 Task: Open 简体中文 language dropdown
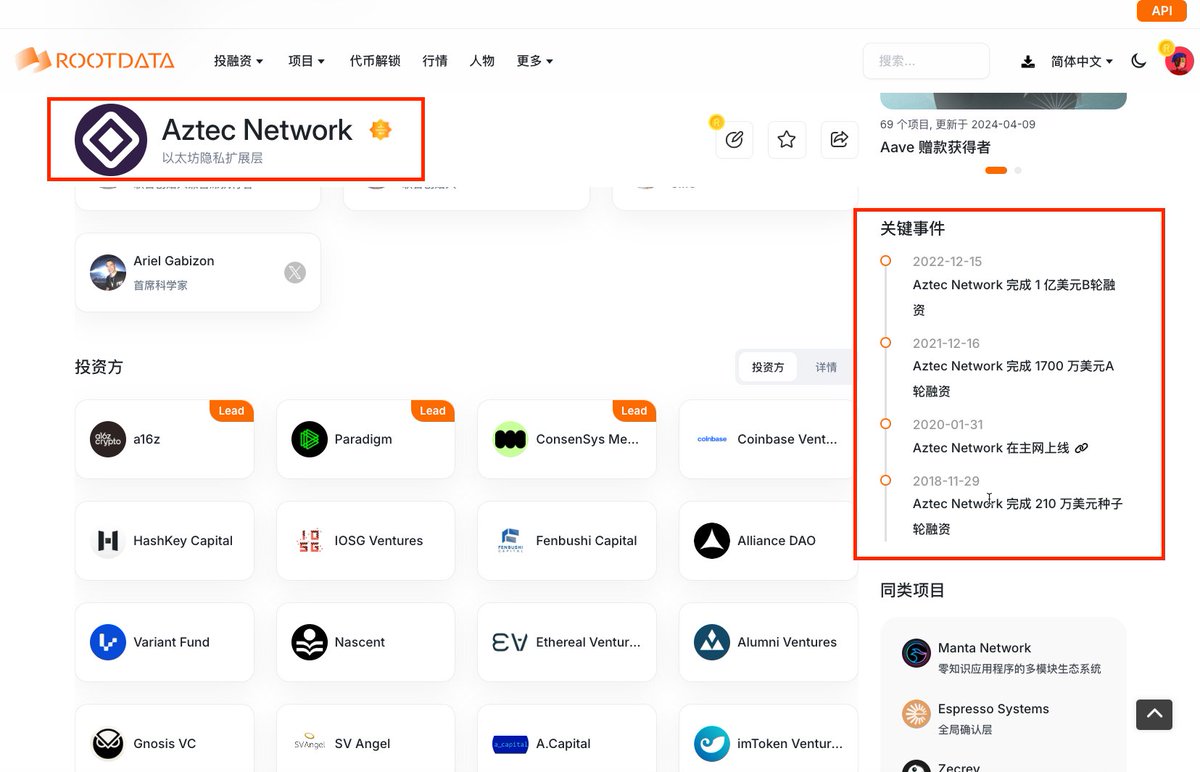(x=1082, y=61)
